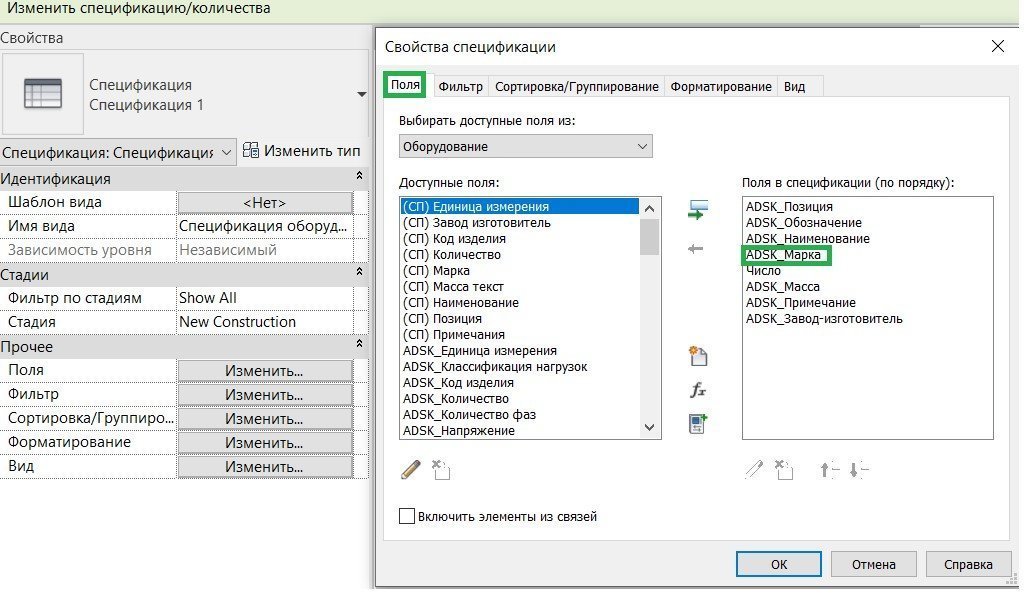Open the Оборудование category dropdown
The width and height of the screenshot is (1026, 594).
click(642, 147)
